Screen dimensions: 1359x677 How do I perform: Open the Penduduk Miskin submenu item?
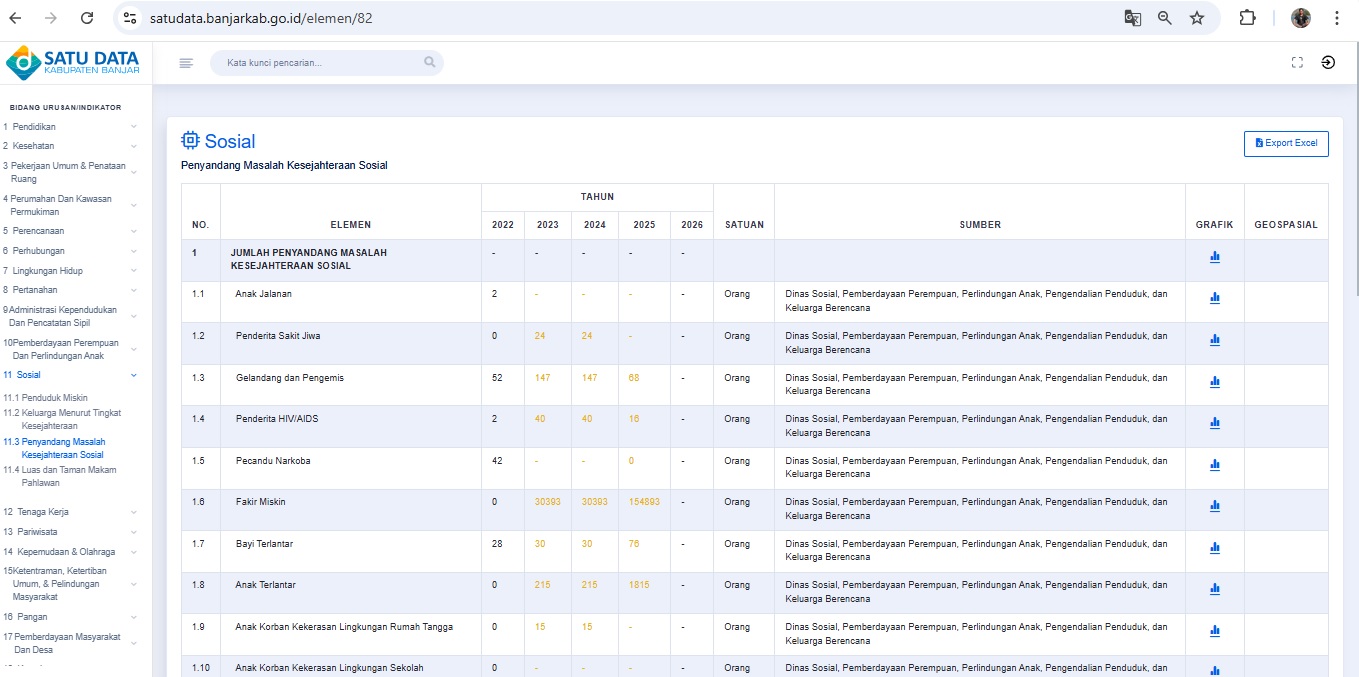(x=54, y=398)
